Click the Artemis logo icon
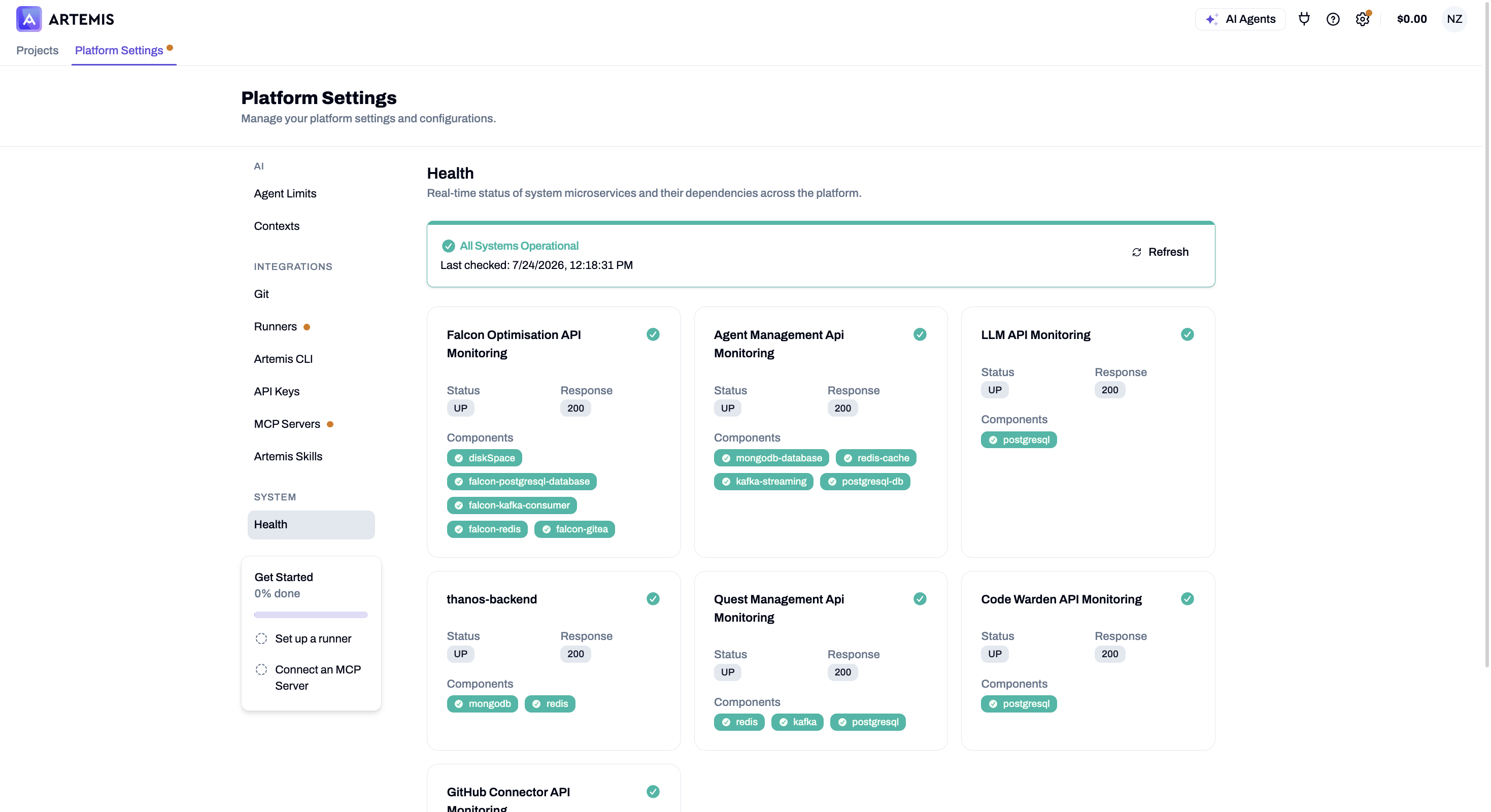 [29, 19]
